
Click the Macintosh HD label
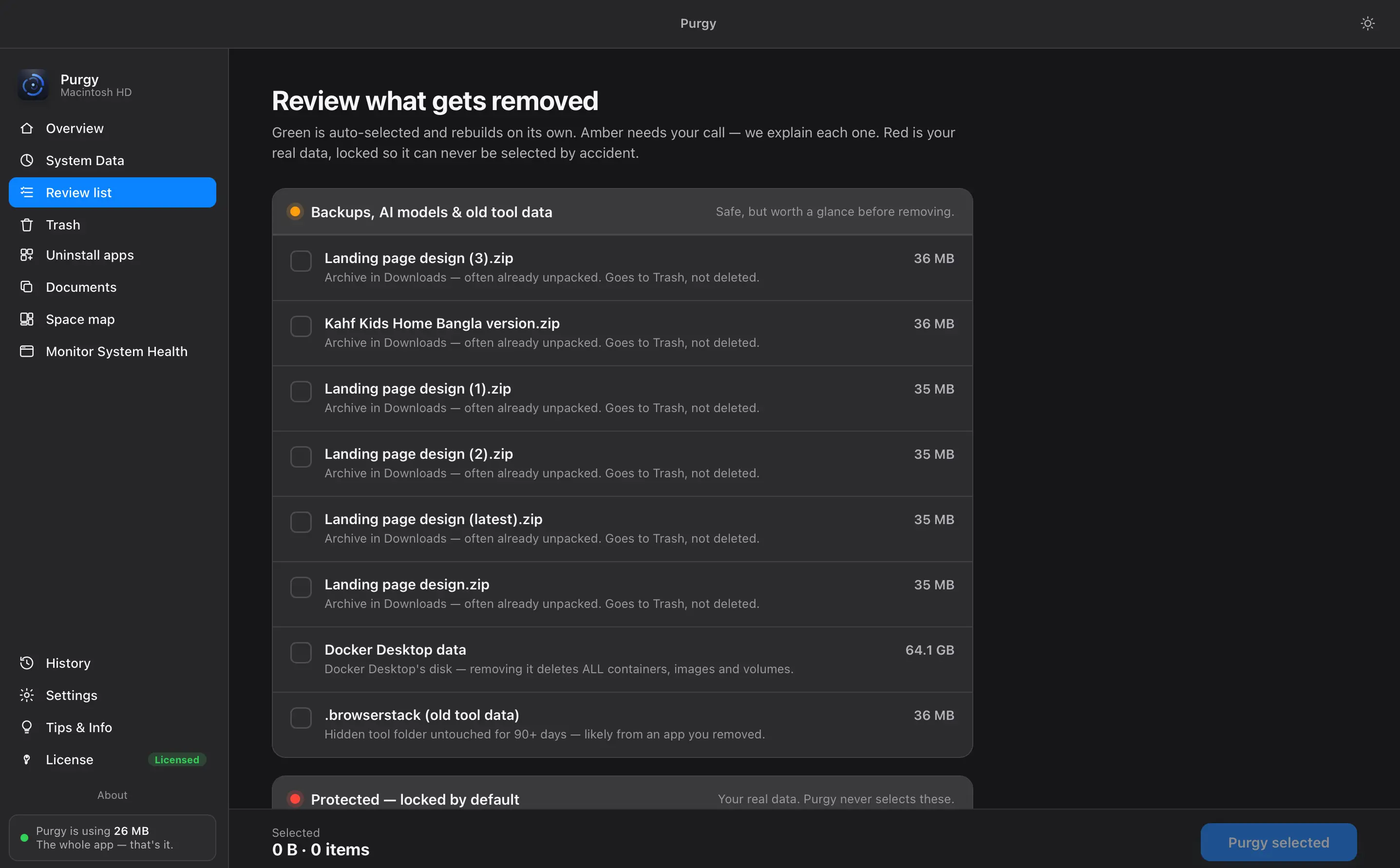point(96,93)
